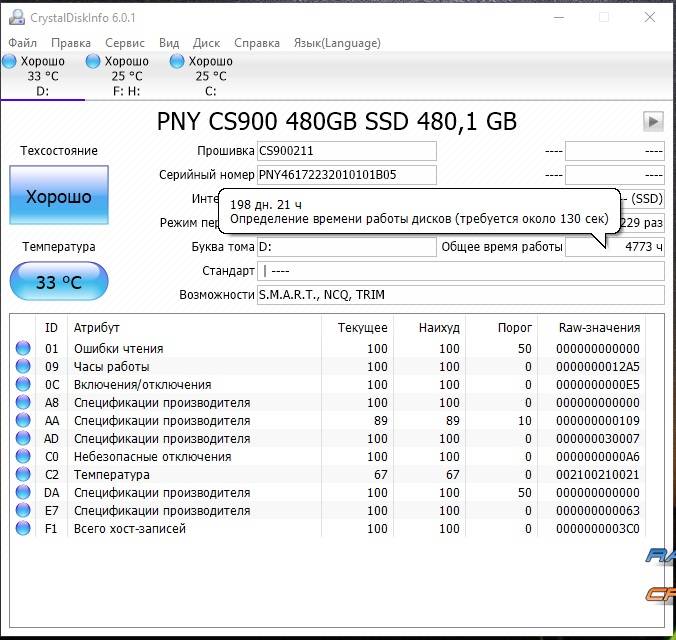Open the Справка menu
The height and width of the screenshot is (640, 676).
257,43
